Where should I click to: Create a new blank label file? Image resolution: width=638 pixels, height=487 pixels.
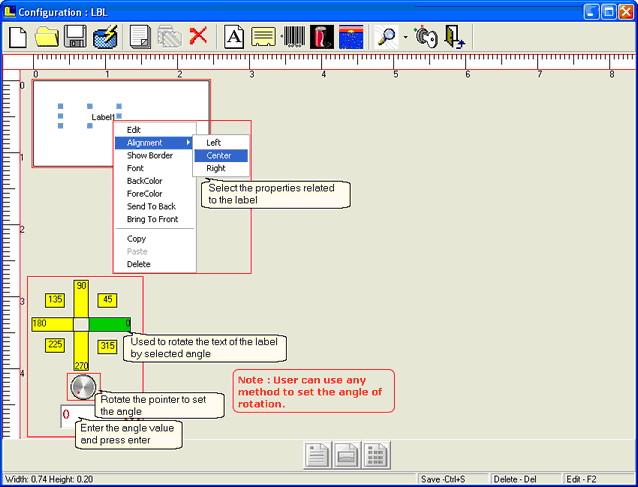(x=18, y=37)
